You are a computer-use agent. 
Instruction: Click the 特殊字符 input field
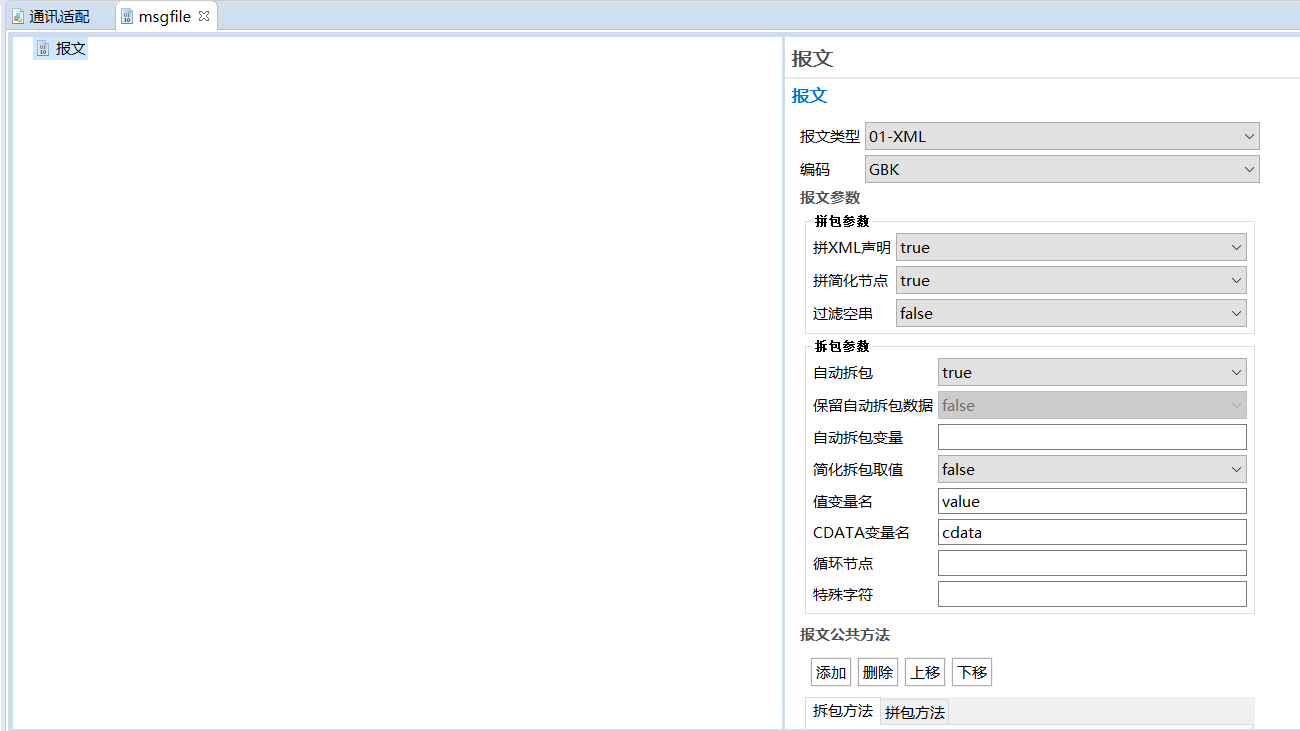[1091, 595]
